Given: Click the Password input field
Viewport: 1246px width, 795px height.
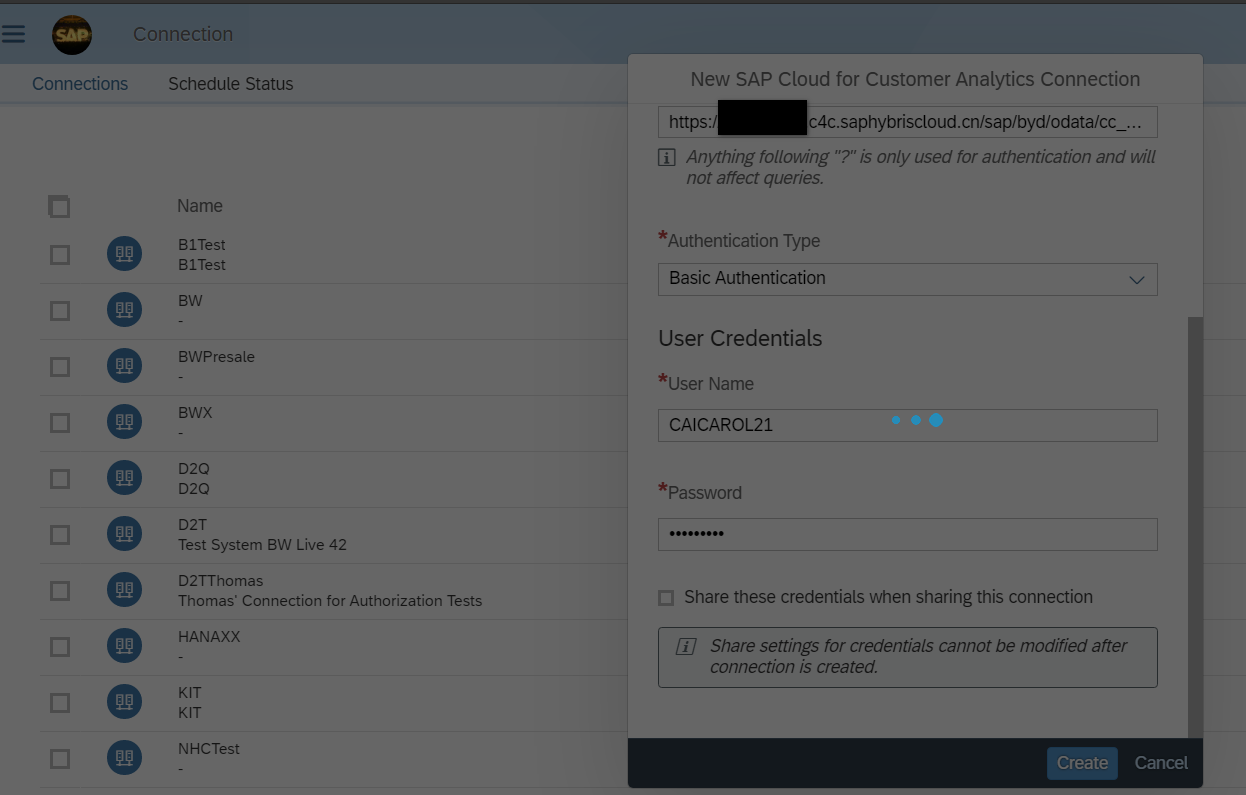Looking at the screenshot, I should point(907,534).
